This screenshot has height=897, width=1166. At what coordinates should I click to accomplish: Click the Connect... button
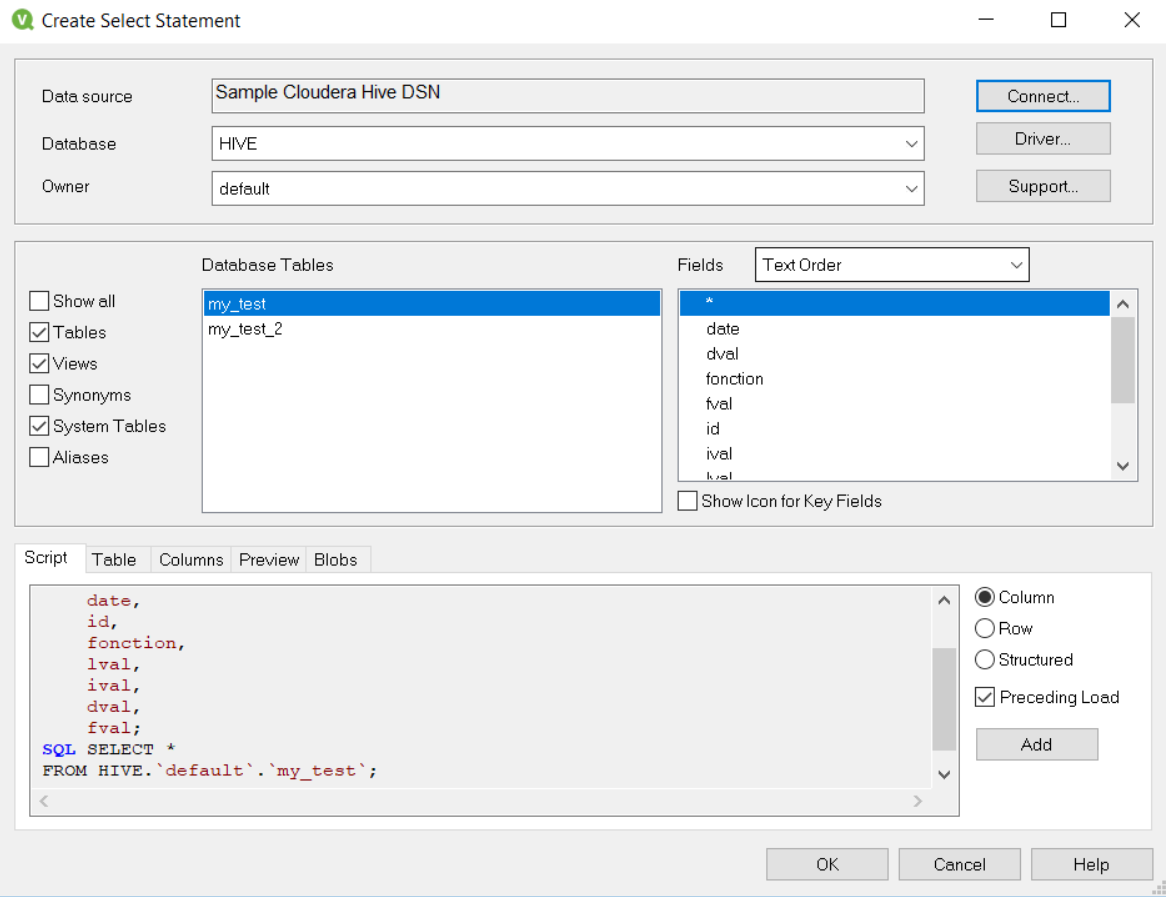pyautogui.click(x=1043, y=96)
